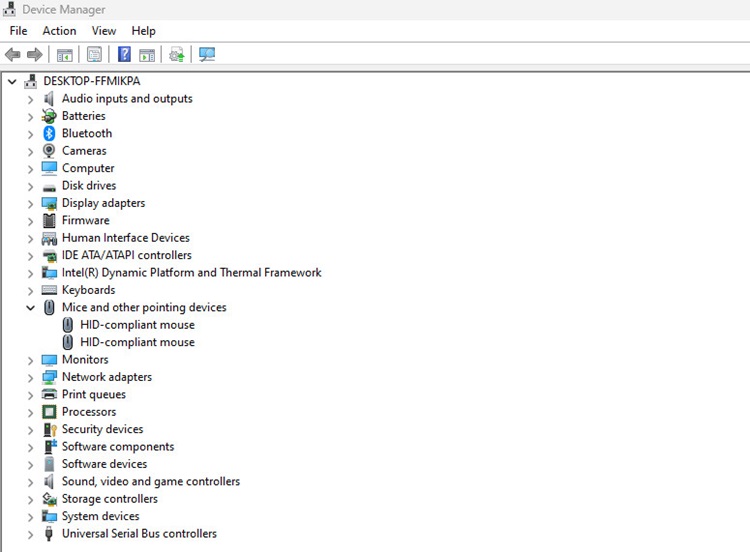Expand the Display adapters category
The image size is (750, 552).
[x=30, y=203]
